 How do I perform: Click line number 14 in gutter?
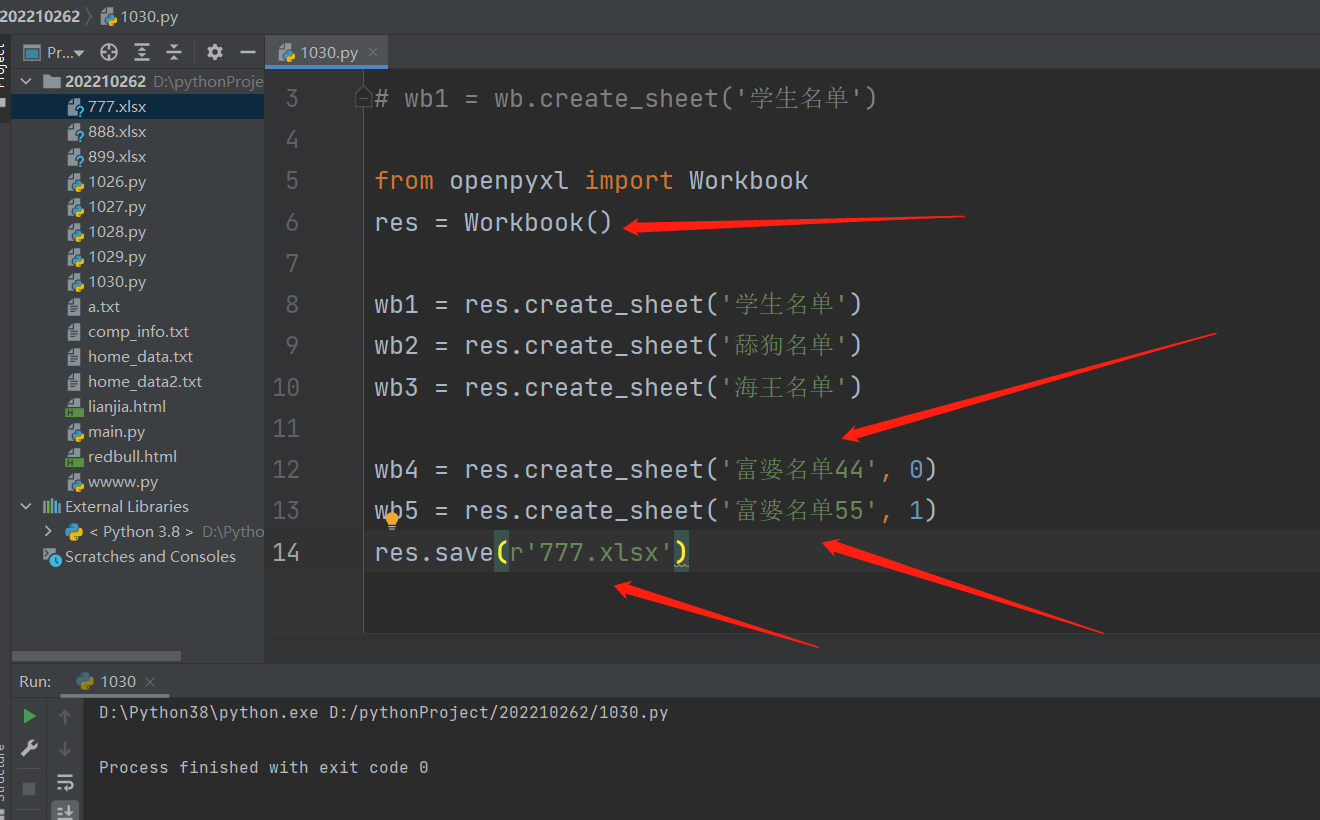(x=286, y=552)
